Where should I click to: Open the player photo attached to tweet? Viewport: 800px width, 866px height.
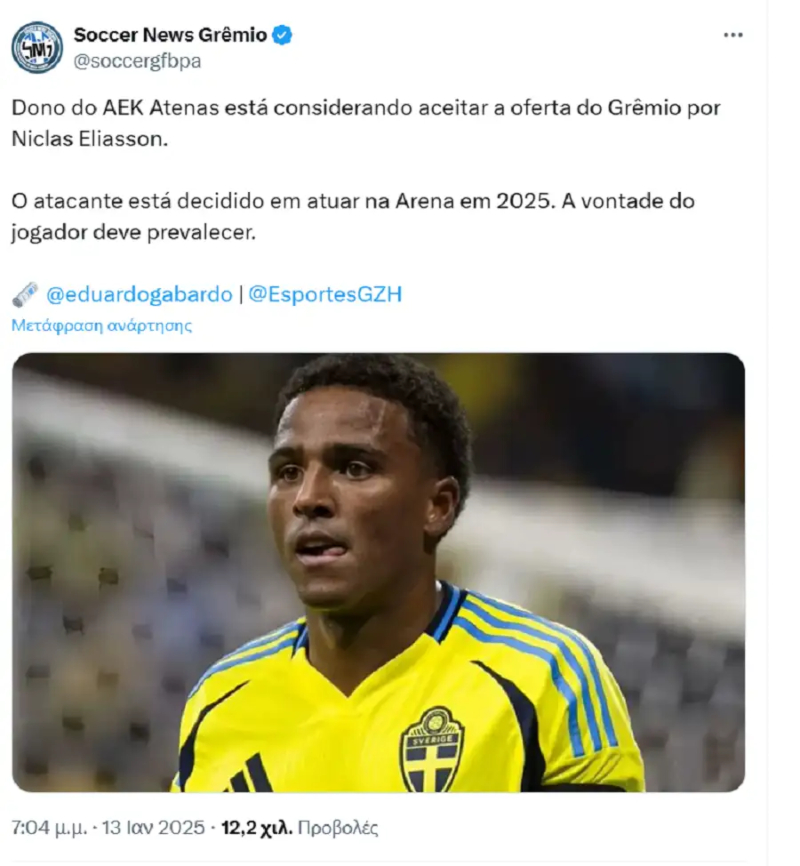(378, 572)
